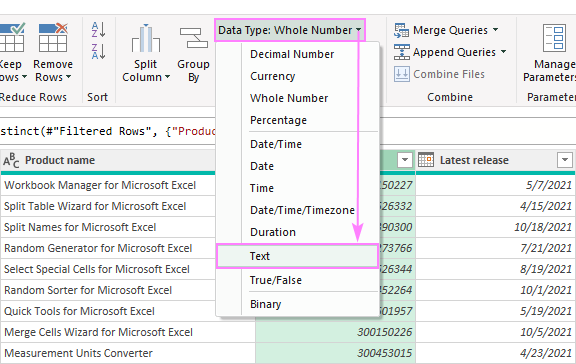Select the Merge Cells Wizard for Microsoft Excel cell

128,332
